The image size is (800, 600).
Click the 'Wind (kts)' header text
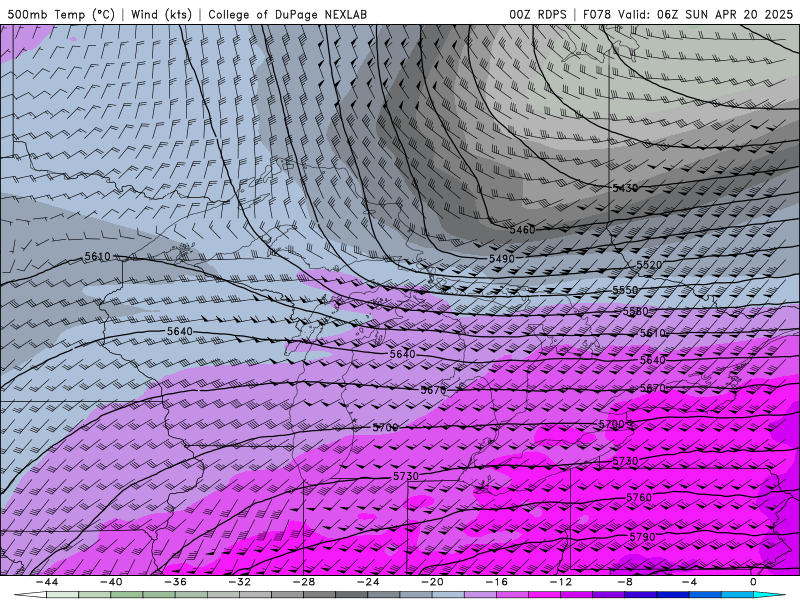click(x=161, y=14)
